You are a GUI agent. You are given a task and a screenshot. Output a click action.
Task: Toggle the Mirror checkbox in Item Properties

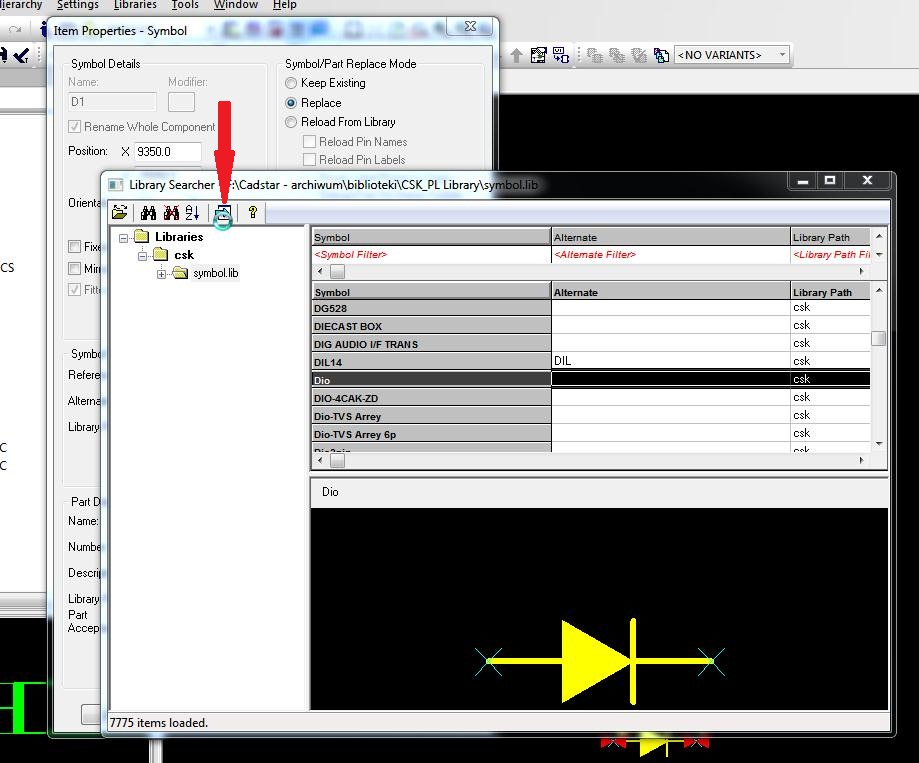[x=74, y=268]
